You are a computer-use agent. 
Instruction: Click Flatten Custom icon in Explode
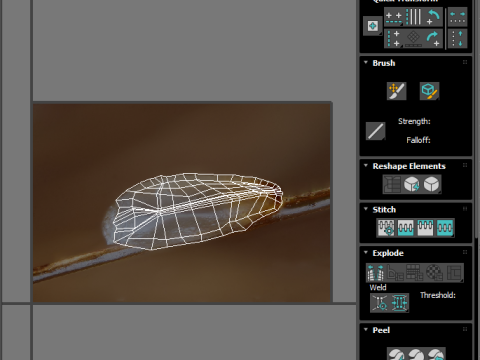[x=454, y=273]
